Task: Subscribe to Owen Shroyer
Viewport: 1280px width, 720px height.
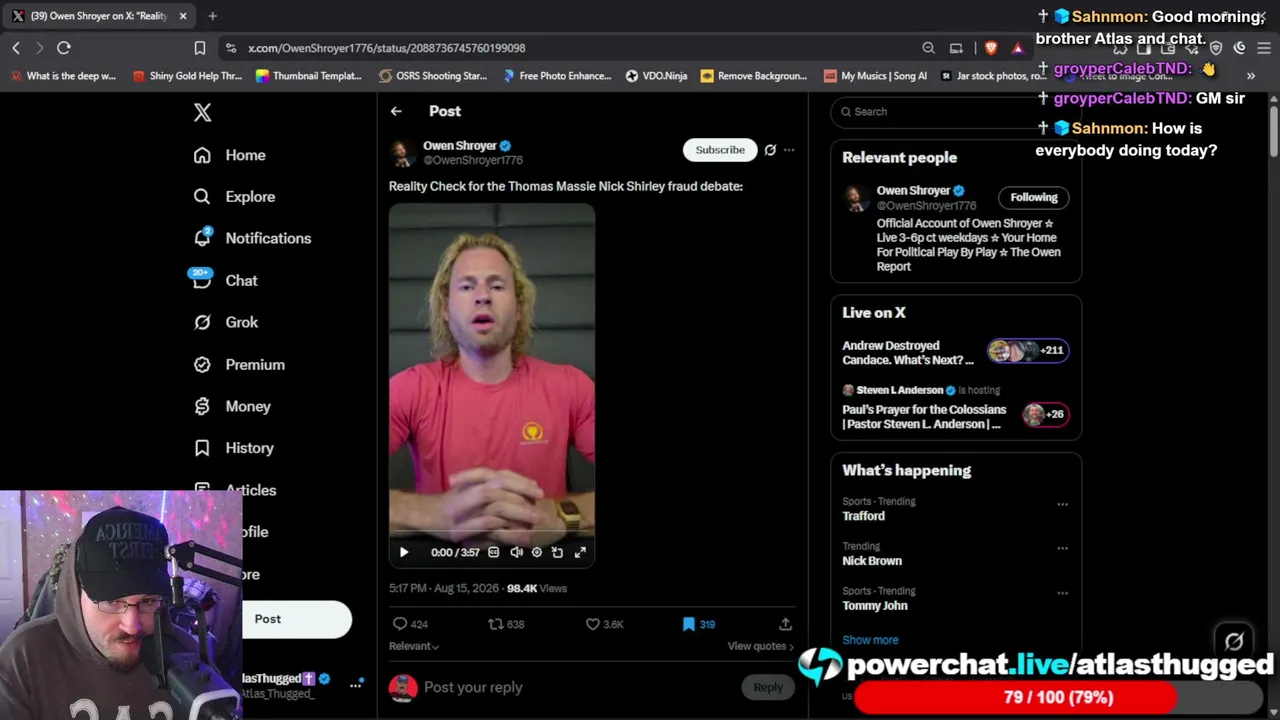Action: pyautogui.click(x=720, y=150)
